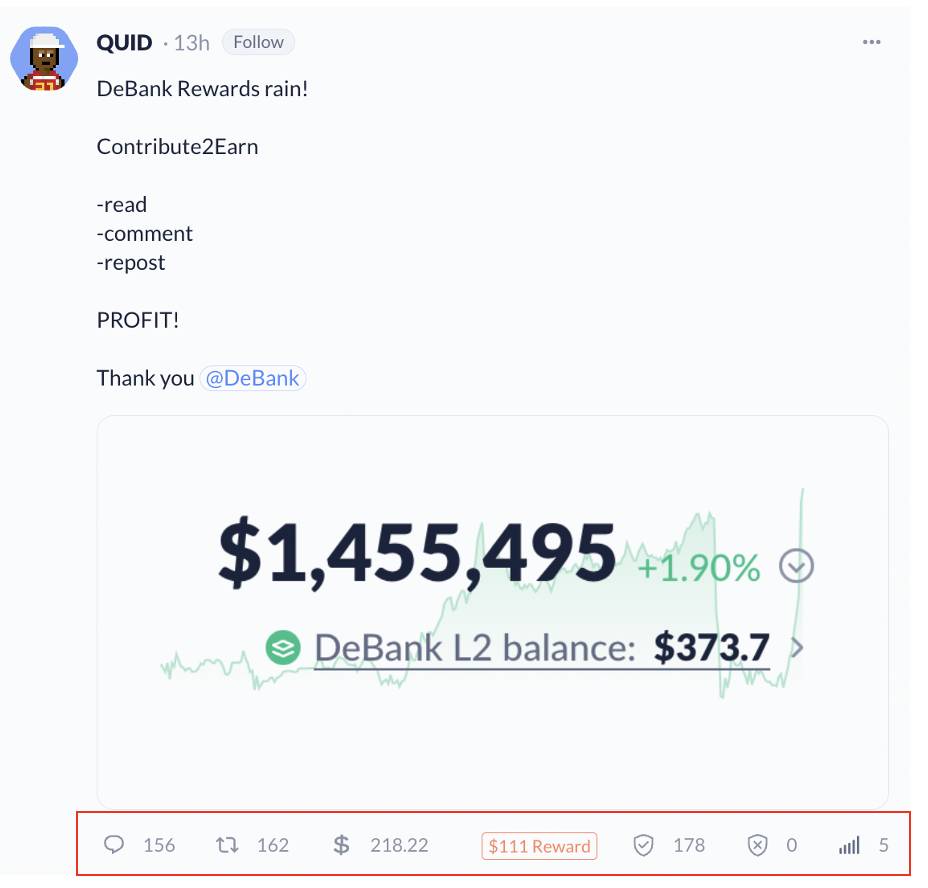Open the three-dot post options menu
The width and height of the screenshot is (928, 888).
871,42
